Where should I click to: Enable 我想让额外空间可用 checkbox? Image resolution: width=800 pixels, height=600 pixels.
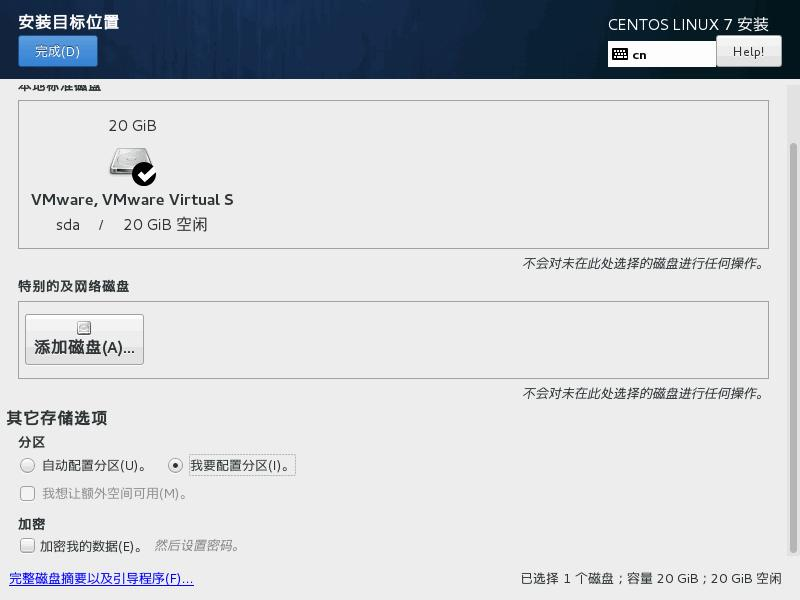click(x=27, y=493)
